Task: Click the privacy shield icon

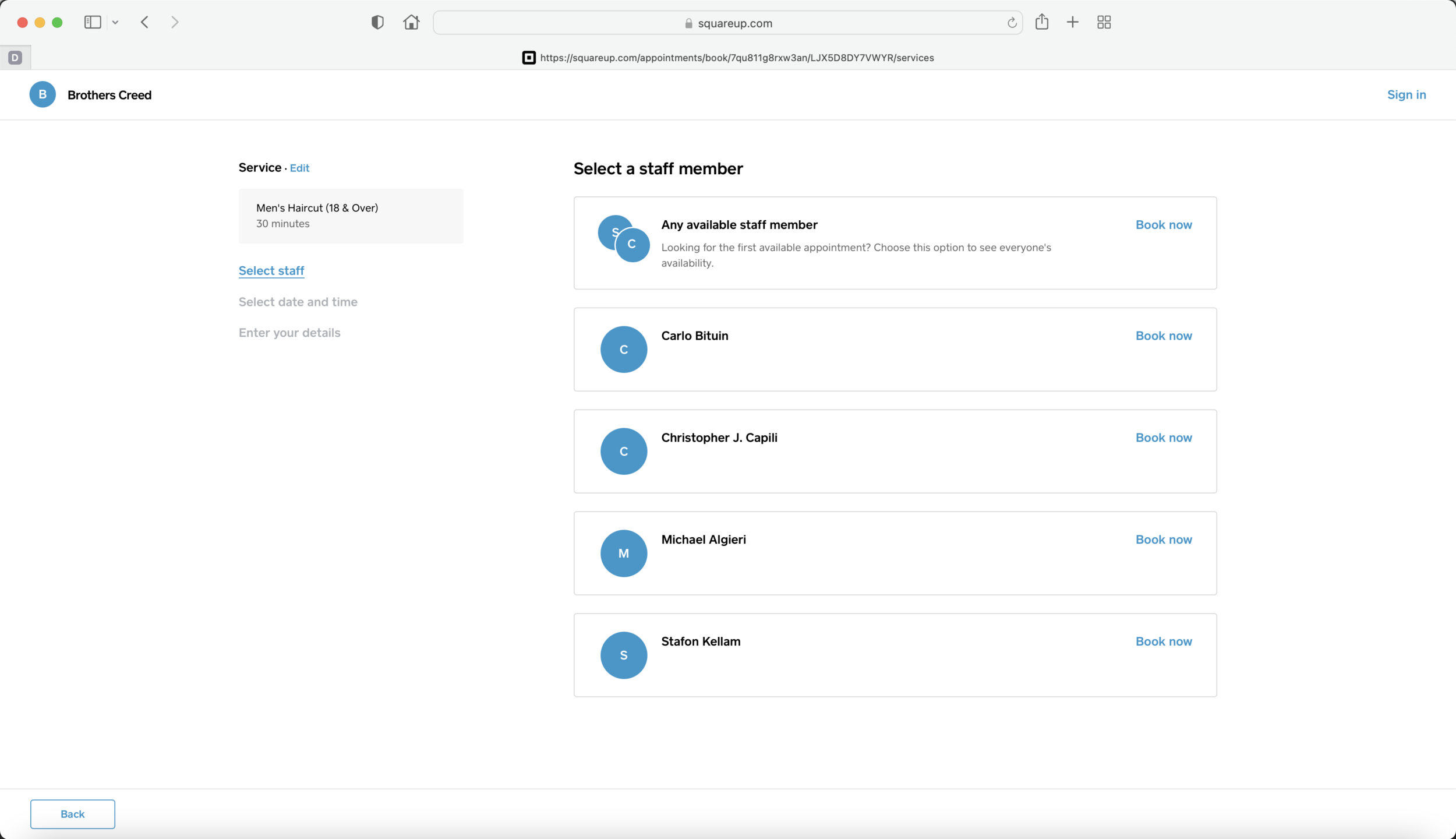Action: [x=377, y=22]
